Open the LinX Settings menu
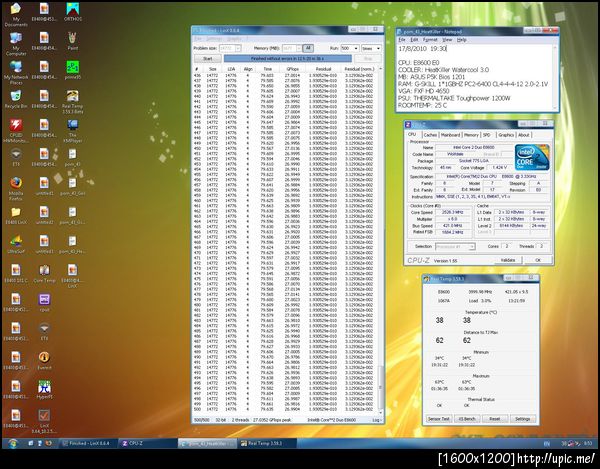This screenshot has height=469, width=600. tap(214, 39)
